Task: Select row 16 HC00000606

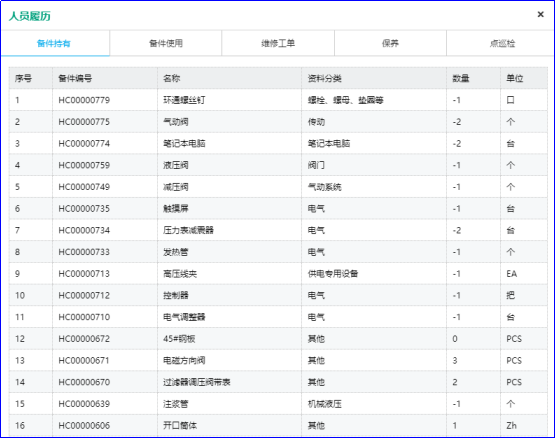Action: (278, 425)
